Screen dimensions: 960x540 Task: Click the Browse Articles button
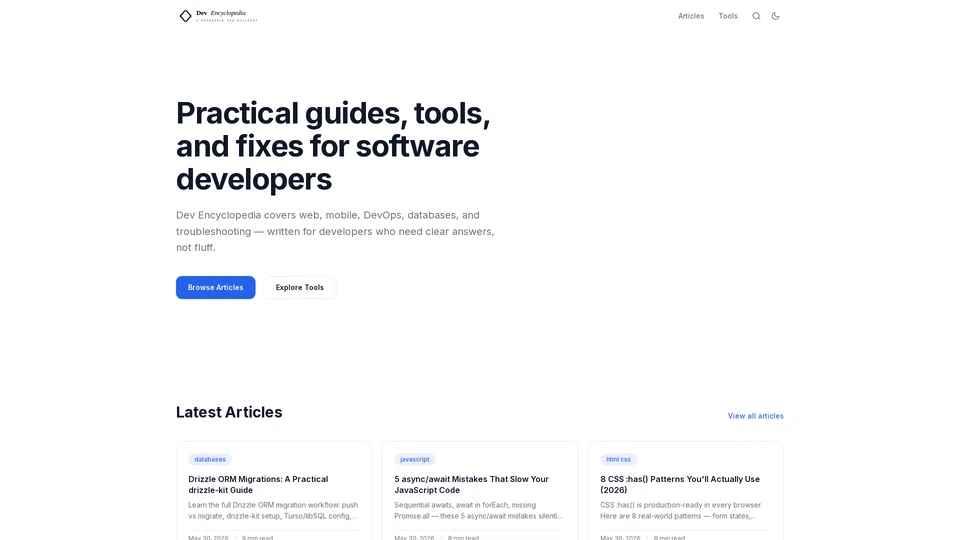click(x=216, y=287)
